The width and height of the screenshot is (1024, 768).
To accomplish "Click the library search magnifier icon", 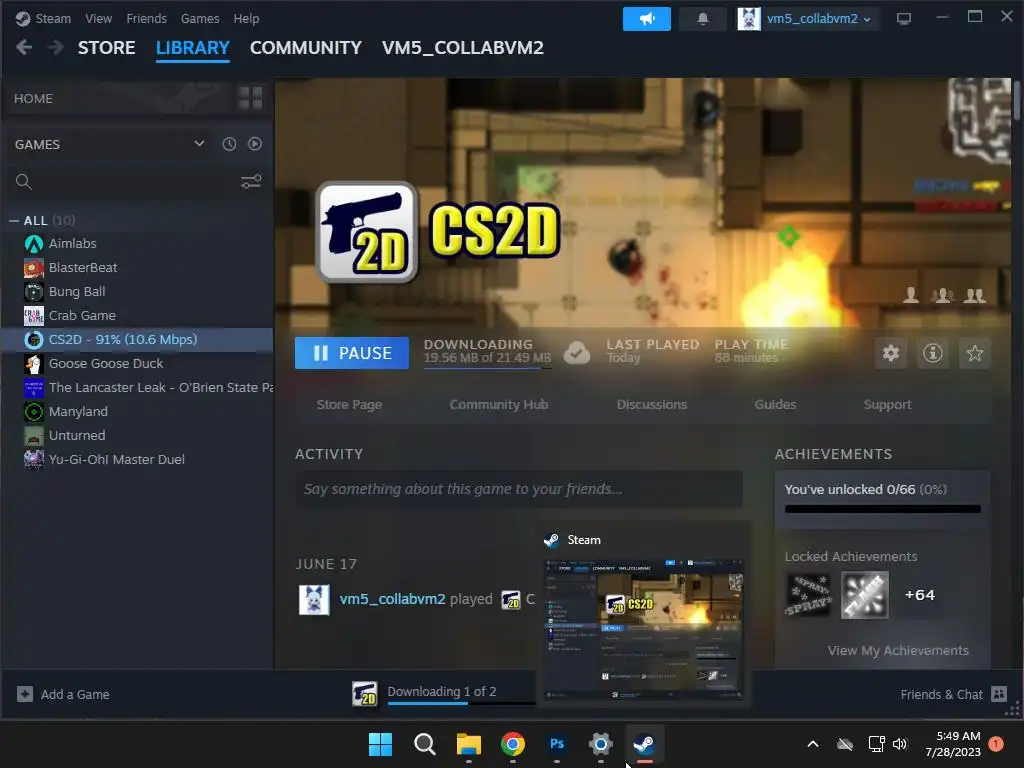I will pyautogui.click(x=24, y=182).
